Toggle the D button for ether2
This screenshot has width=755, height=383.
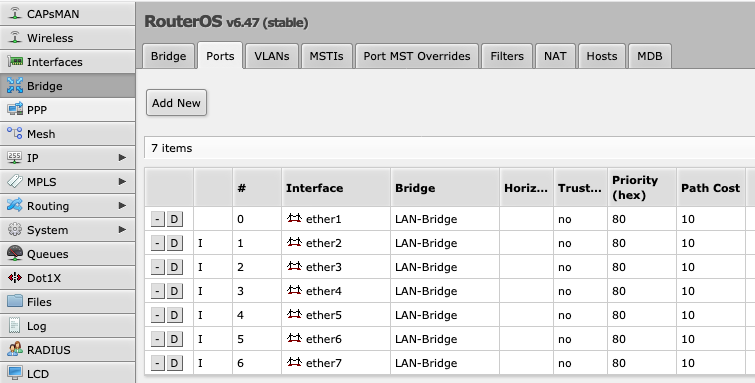point(175,243)
